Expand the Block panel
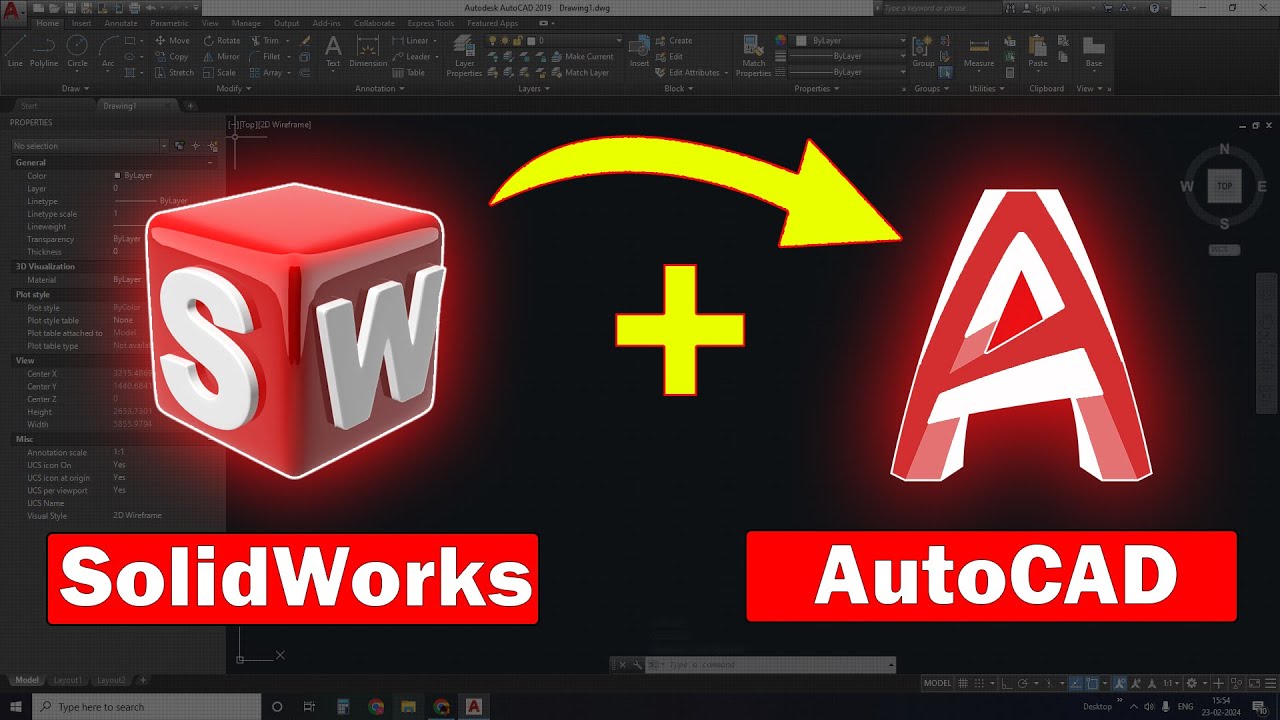Image resolution: width=1280 pixels, height=720 pixels. click(x=678, y=89)
